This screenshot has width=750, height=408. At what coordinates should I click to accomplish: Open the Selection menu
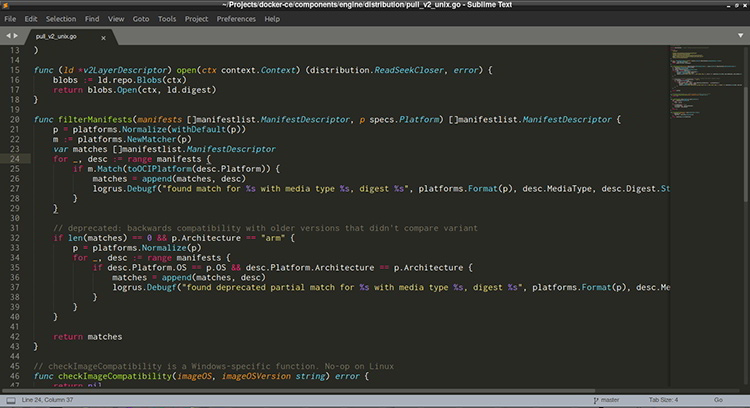pos(60,19)
